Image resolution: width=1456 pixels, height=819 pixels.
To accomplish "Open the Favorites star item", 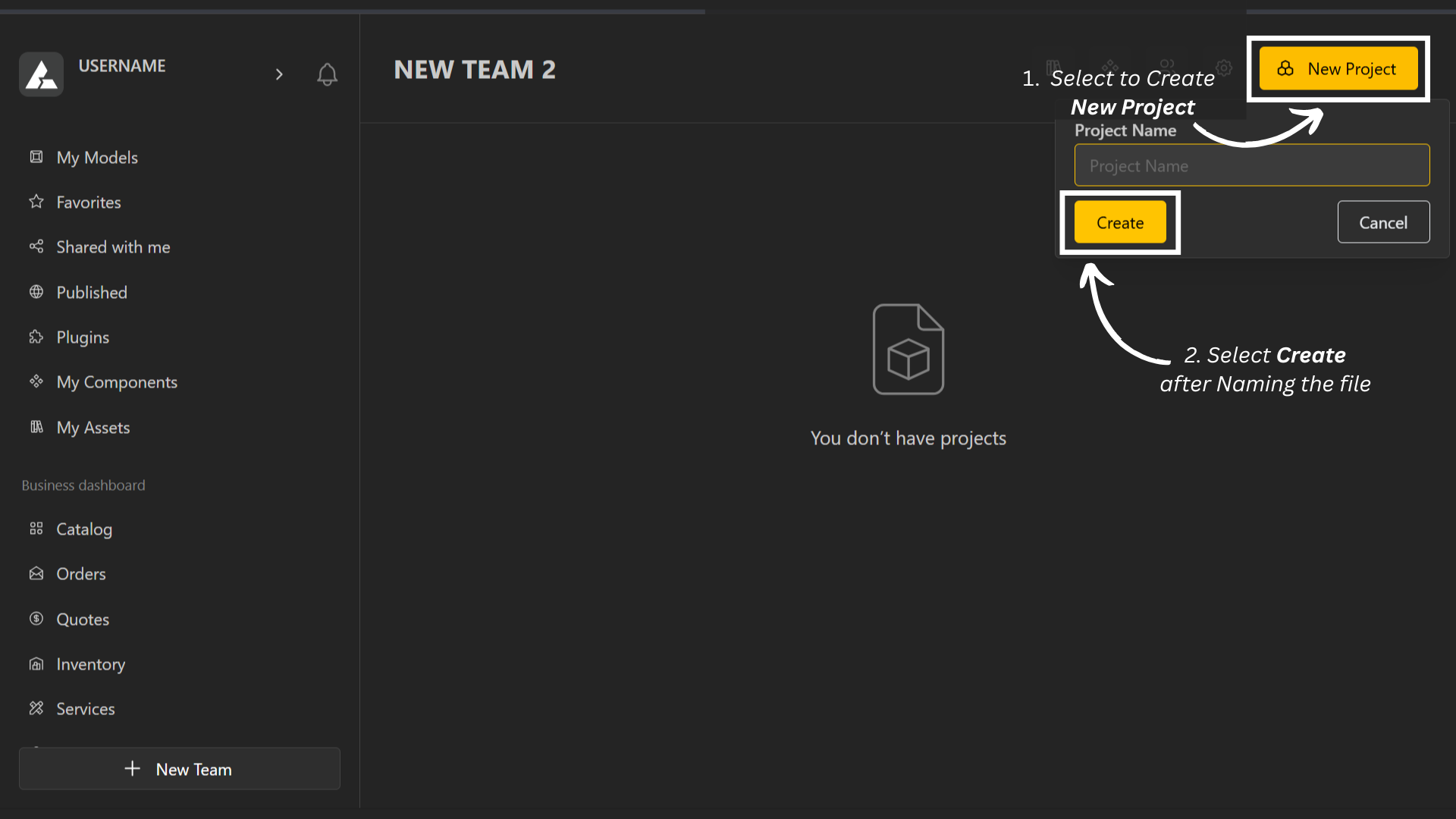I will pos(88,202).
